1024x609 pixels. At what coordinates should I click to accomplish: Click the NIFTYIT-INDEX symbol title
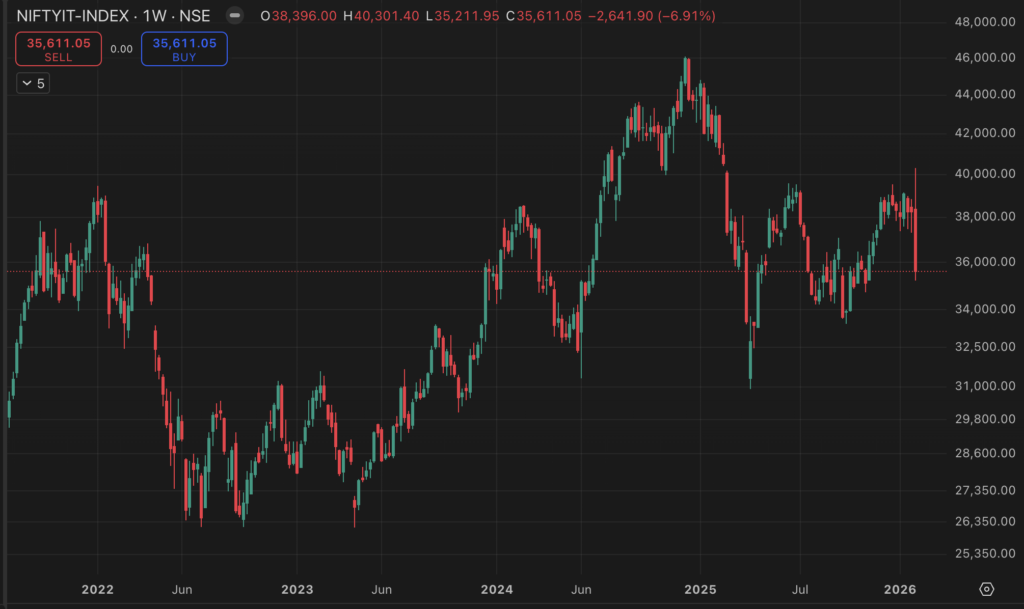[79, 16]
